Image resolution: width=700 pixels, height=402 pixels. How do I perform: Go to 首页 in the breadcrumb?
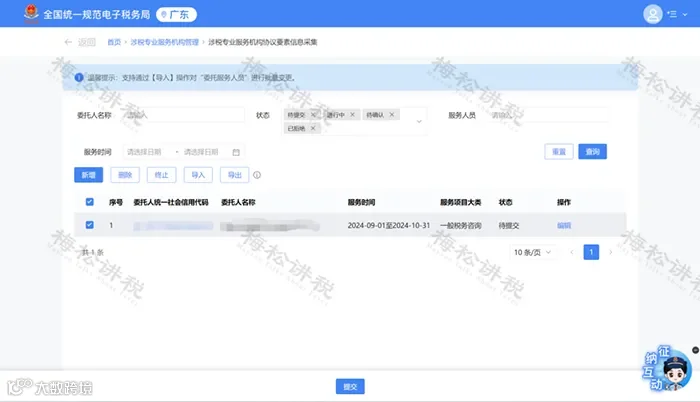[x=114, y=42]
